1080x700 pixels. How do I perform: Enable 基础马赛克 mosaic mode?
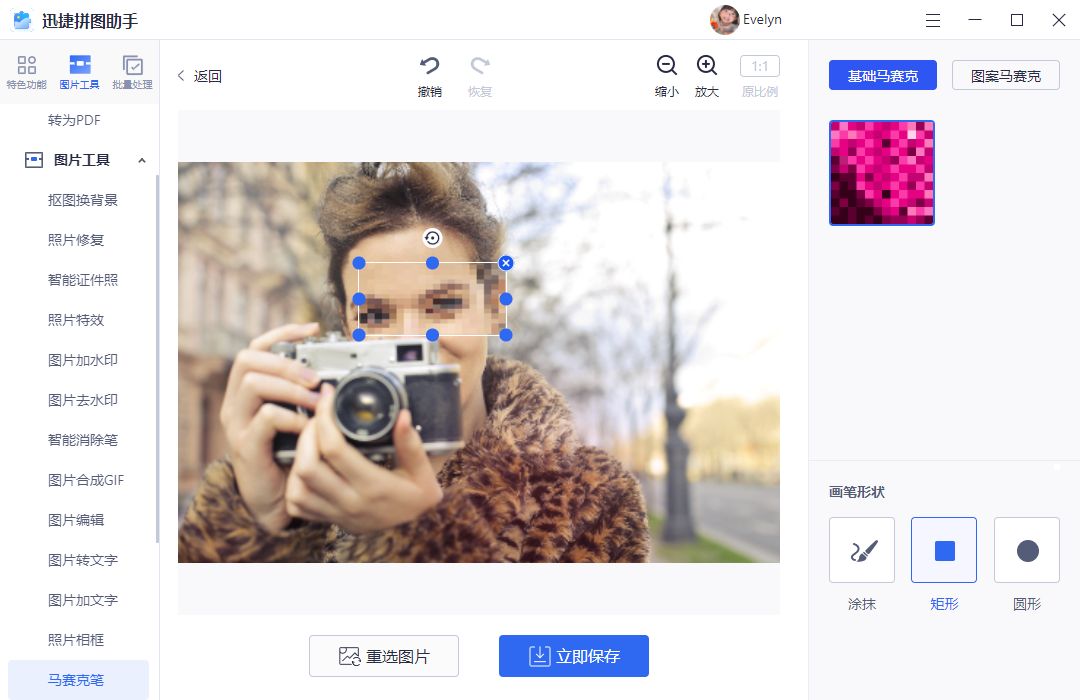click(882, 75)
